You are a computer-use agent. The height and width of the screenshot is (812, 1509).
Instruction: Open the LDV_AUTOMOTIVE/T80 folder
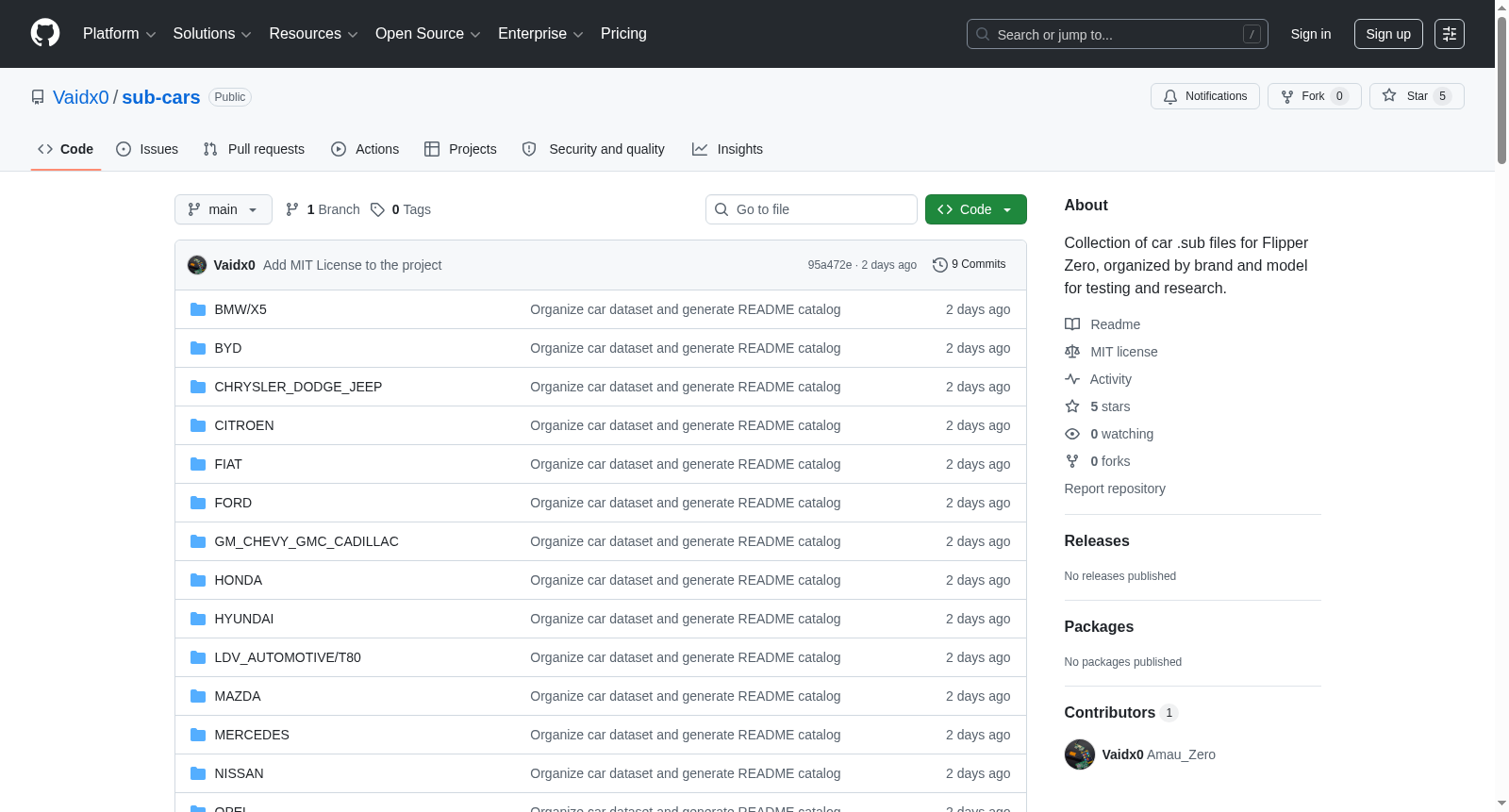tap(288, 657)
